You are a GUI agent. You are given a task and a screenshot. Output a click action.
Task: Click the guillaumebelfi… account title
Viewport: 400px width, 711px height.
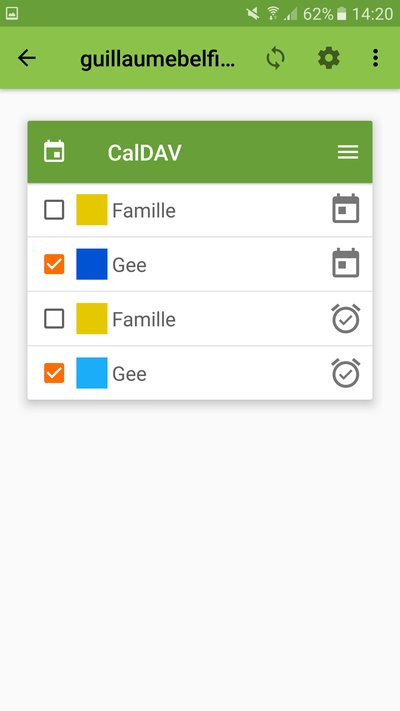[x=158, y=59]
